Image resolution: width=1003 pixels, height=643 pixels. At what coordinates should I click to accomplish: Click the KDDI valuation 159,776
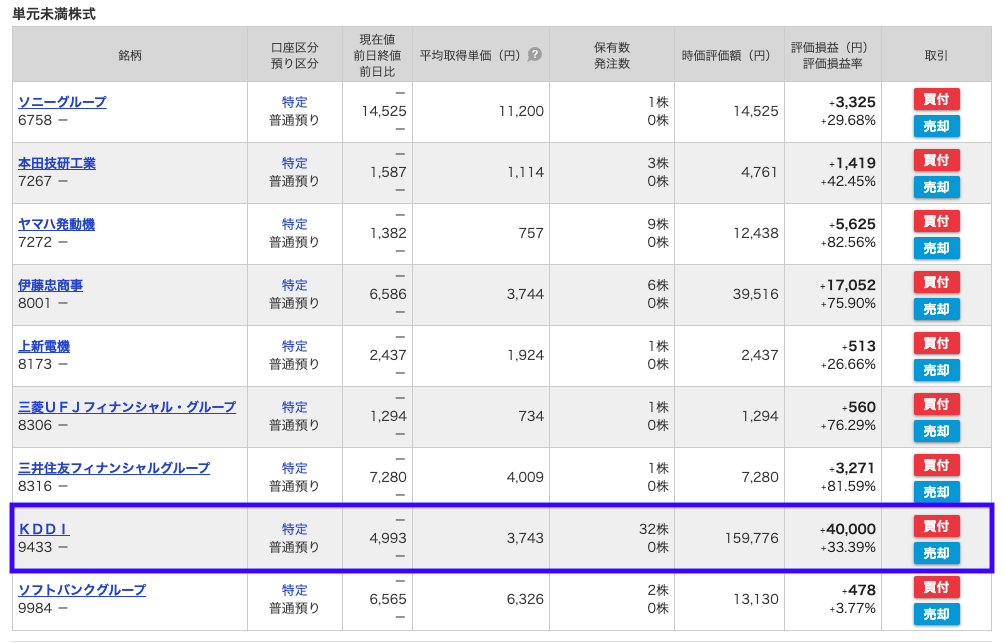[751, 538]
